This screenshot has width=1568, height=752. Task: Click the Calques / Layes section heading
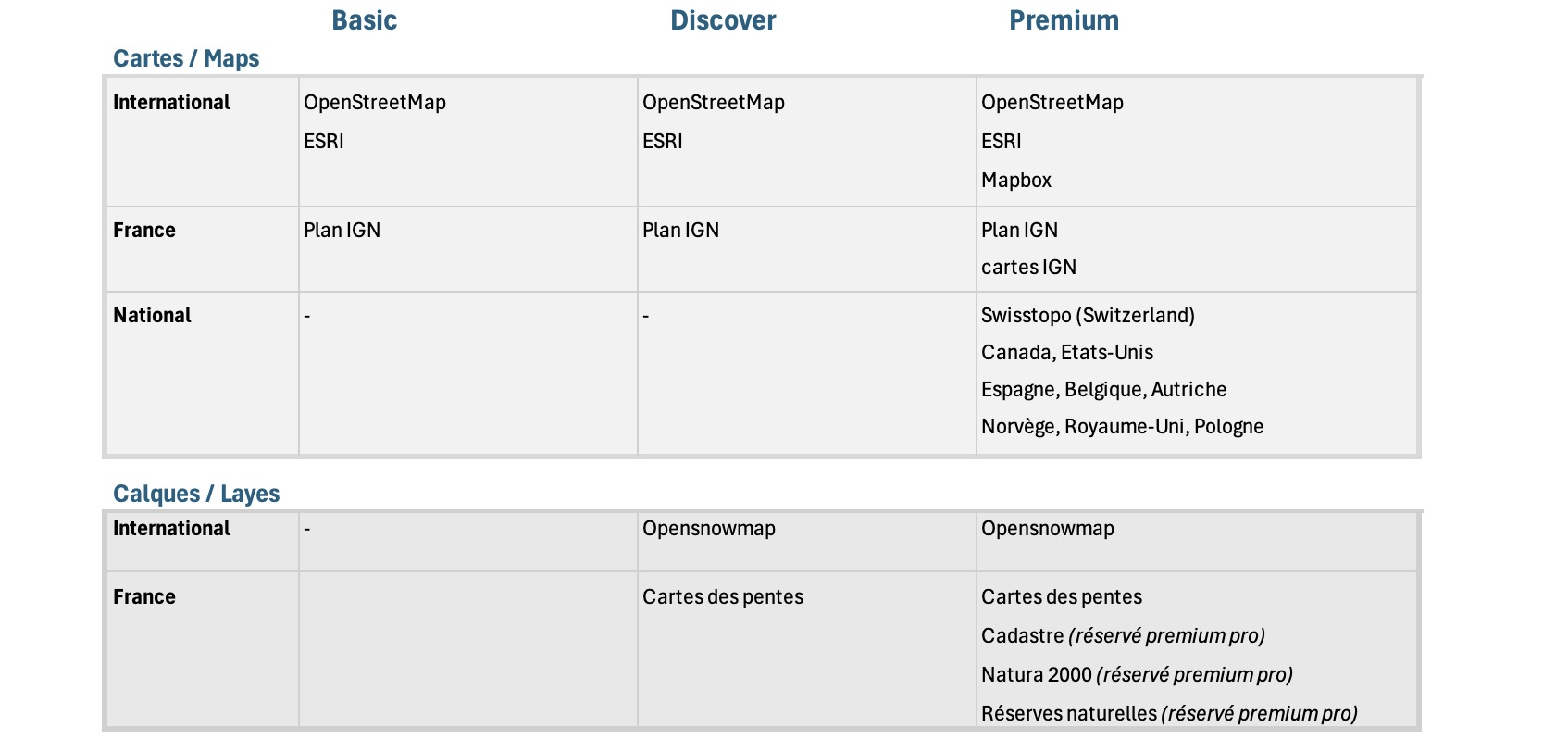(196, 494)
